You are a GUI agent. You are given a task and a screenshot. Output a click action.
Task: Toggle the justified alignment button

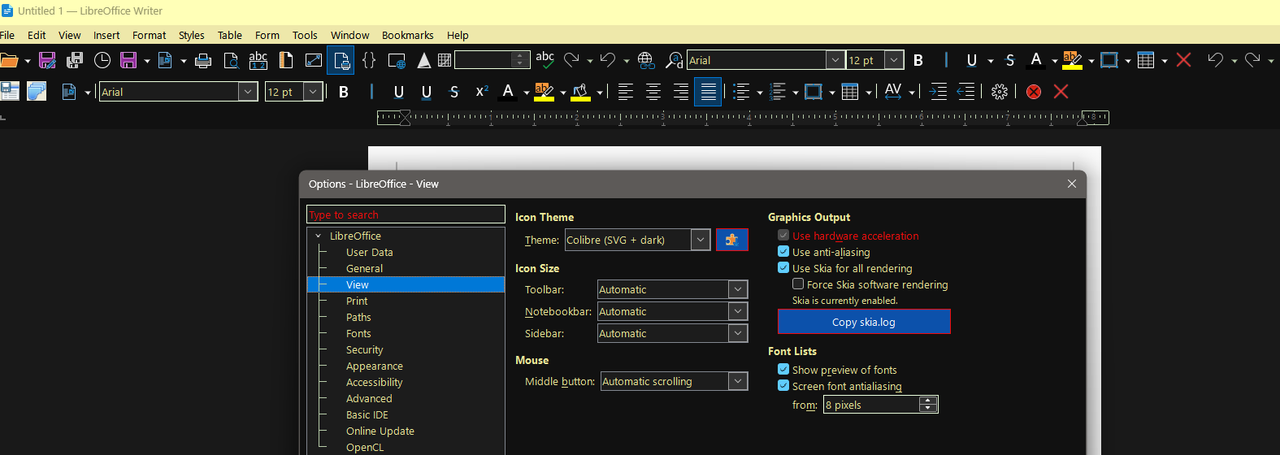coord(709,92)
